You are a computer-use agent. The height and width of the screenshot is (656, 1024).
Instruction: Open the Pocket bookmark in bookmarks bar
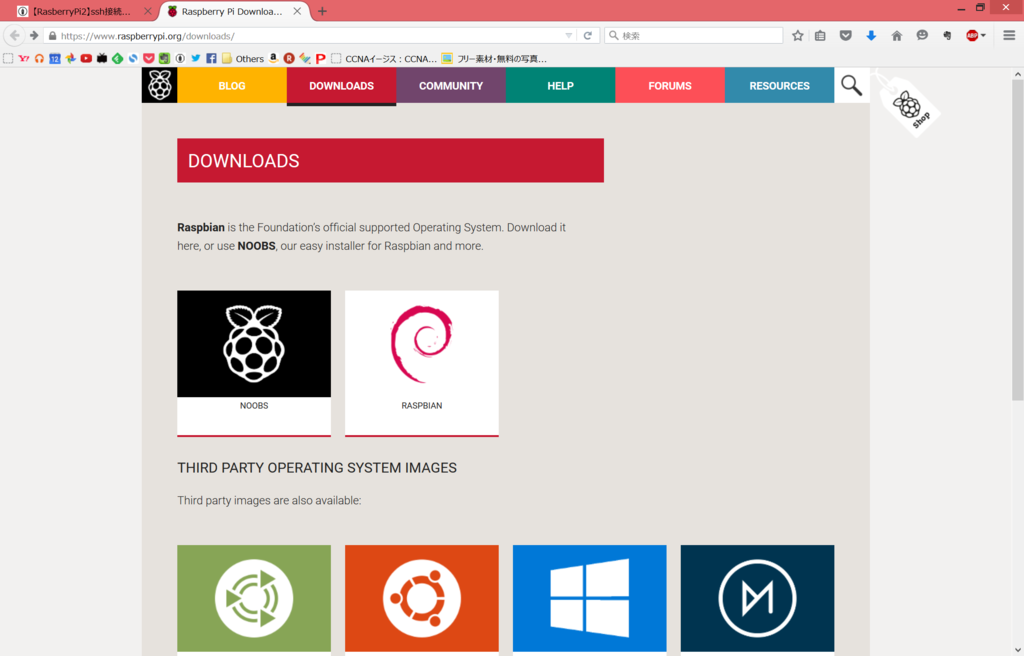(x=149, y=58)
